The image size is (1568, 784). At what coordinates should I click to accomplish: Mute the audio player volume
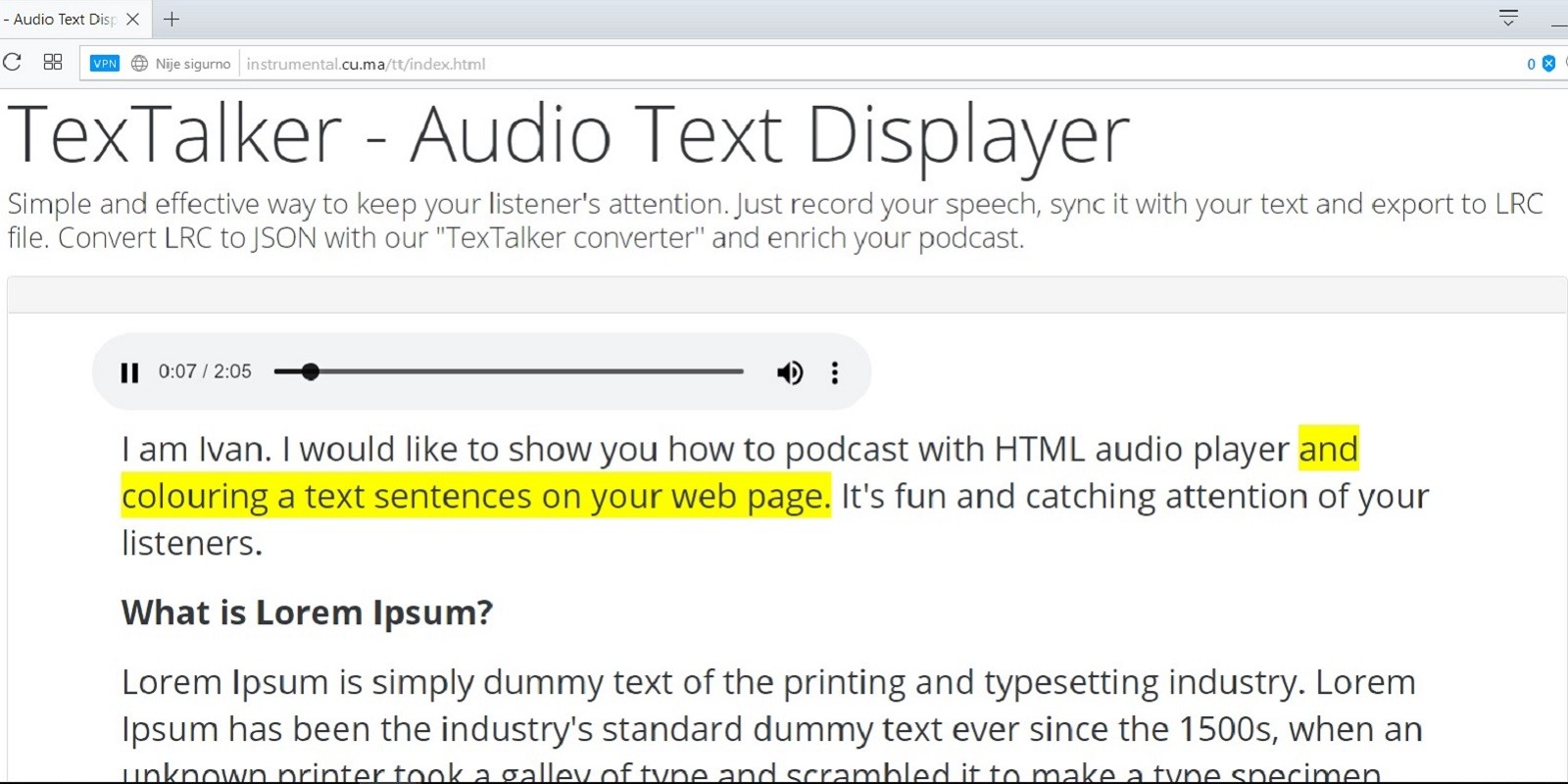coord(789,372)
